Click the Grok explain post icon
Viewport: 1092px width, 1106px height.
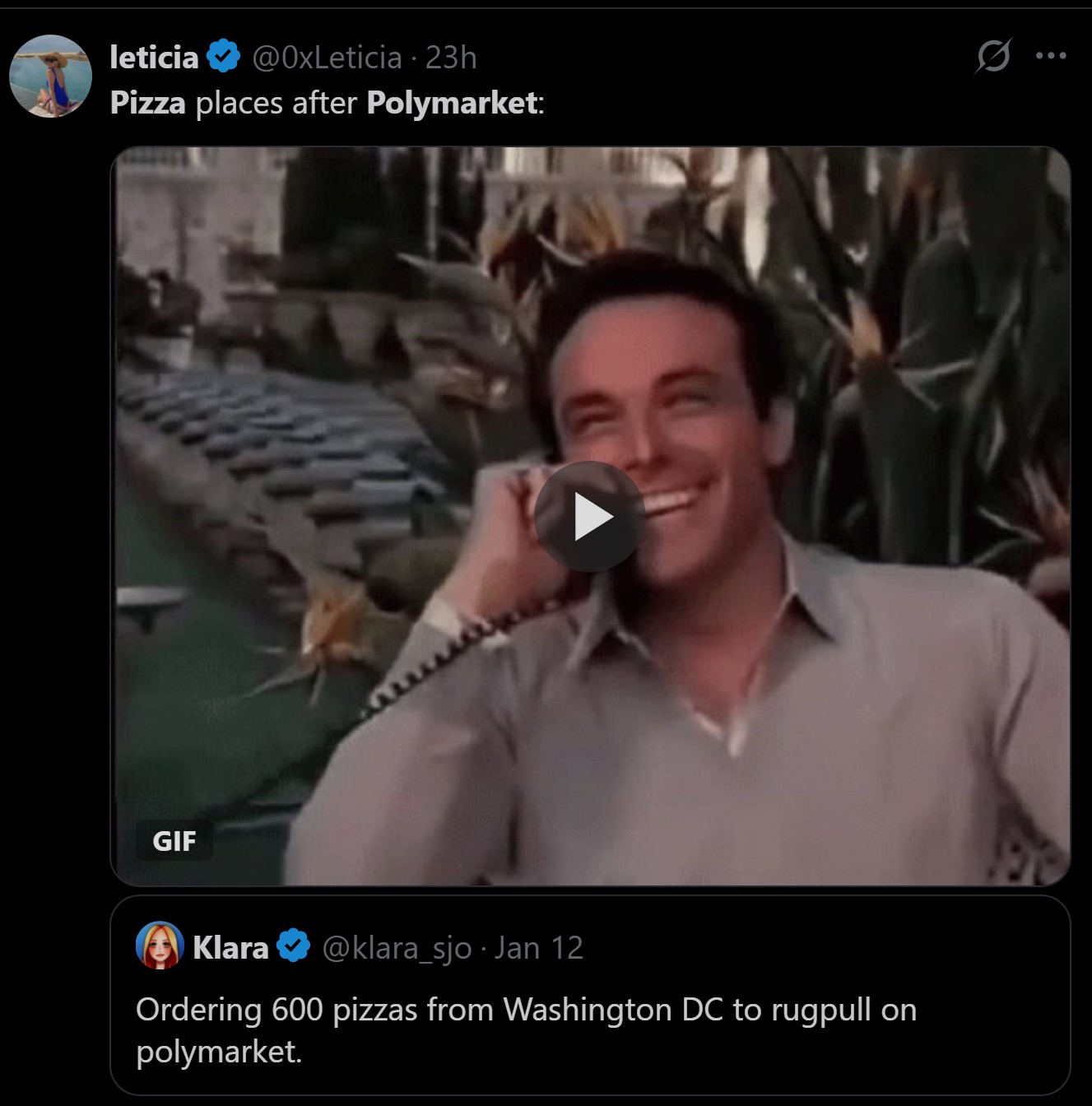(993, 56)
